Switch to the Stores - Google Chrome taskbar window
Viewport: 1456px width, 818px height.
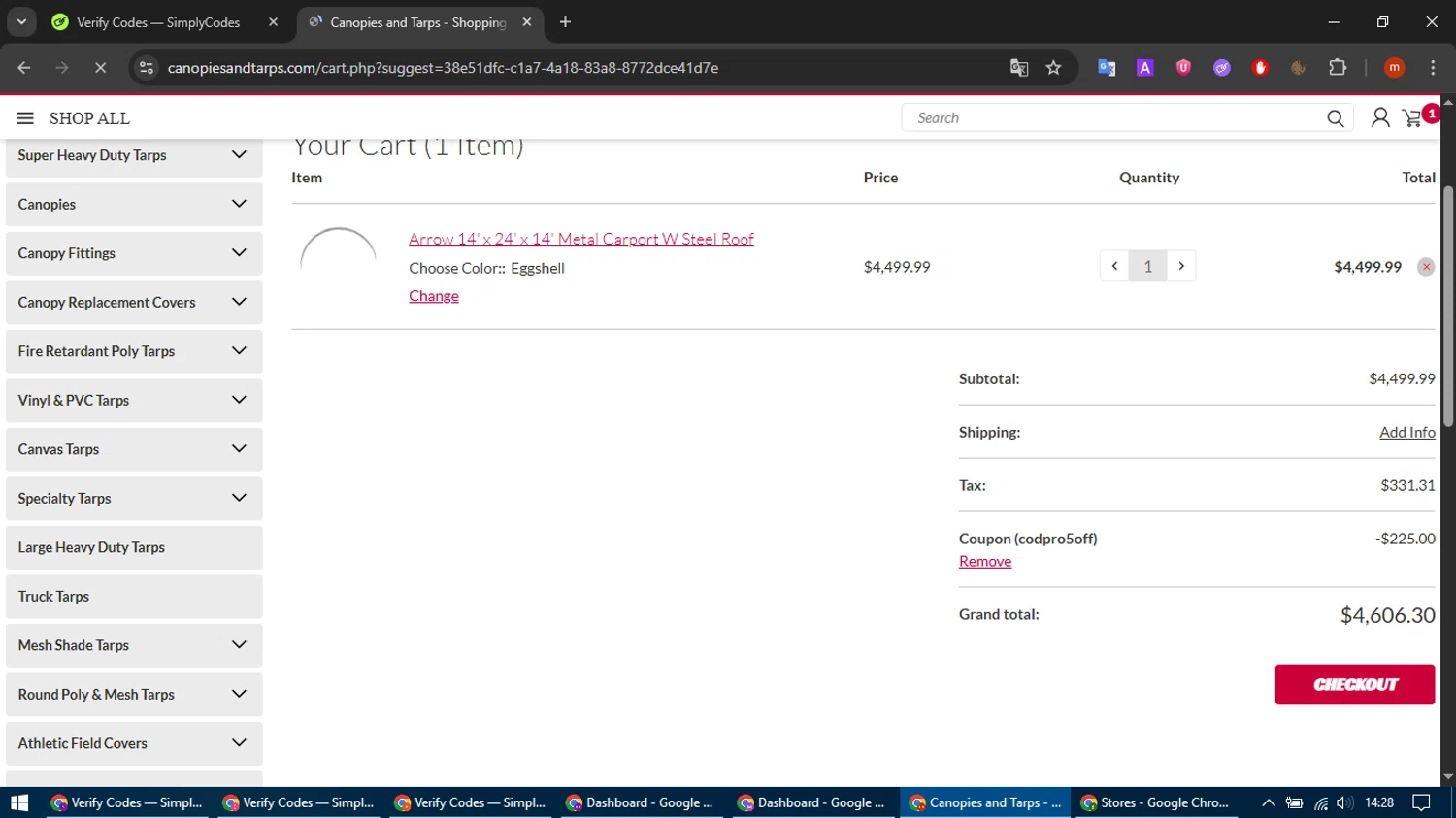point(1155,802)
